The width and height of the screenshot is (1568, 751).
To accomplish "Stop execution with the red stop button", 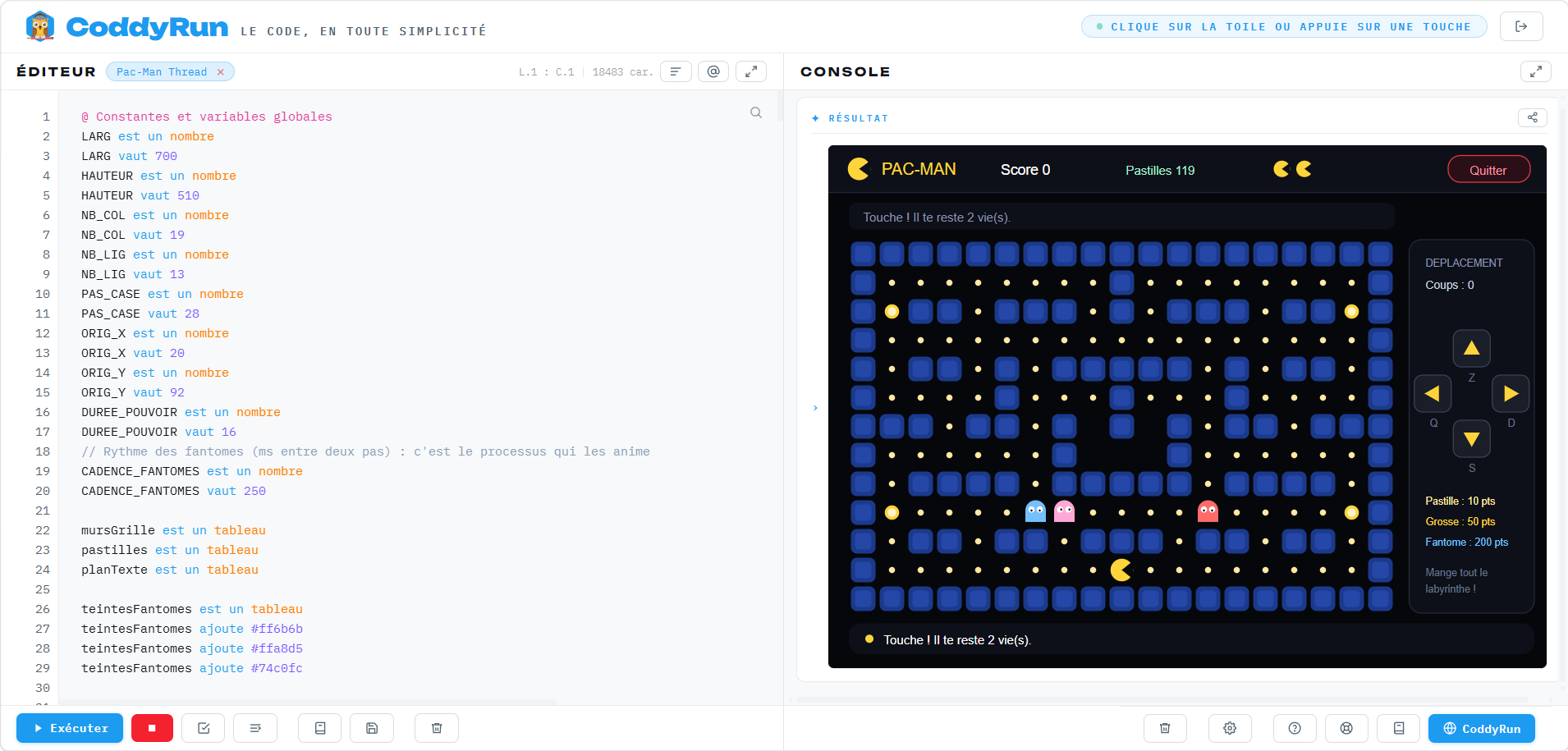I will coord(152,728).
